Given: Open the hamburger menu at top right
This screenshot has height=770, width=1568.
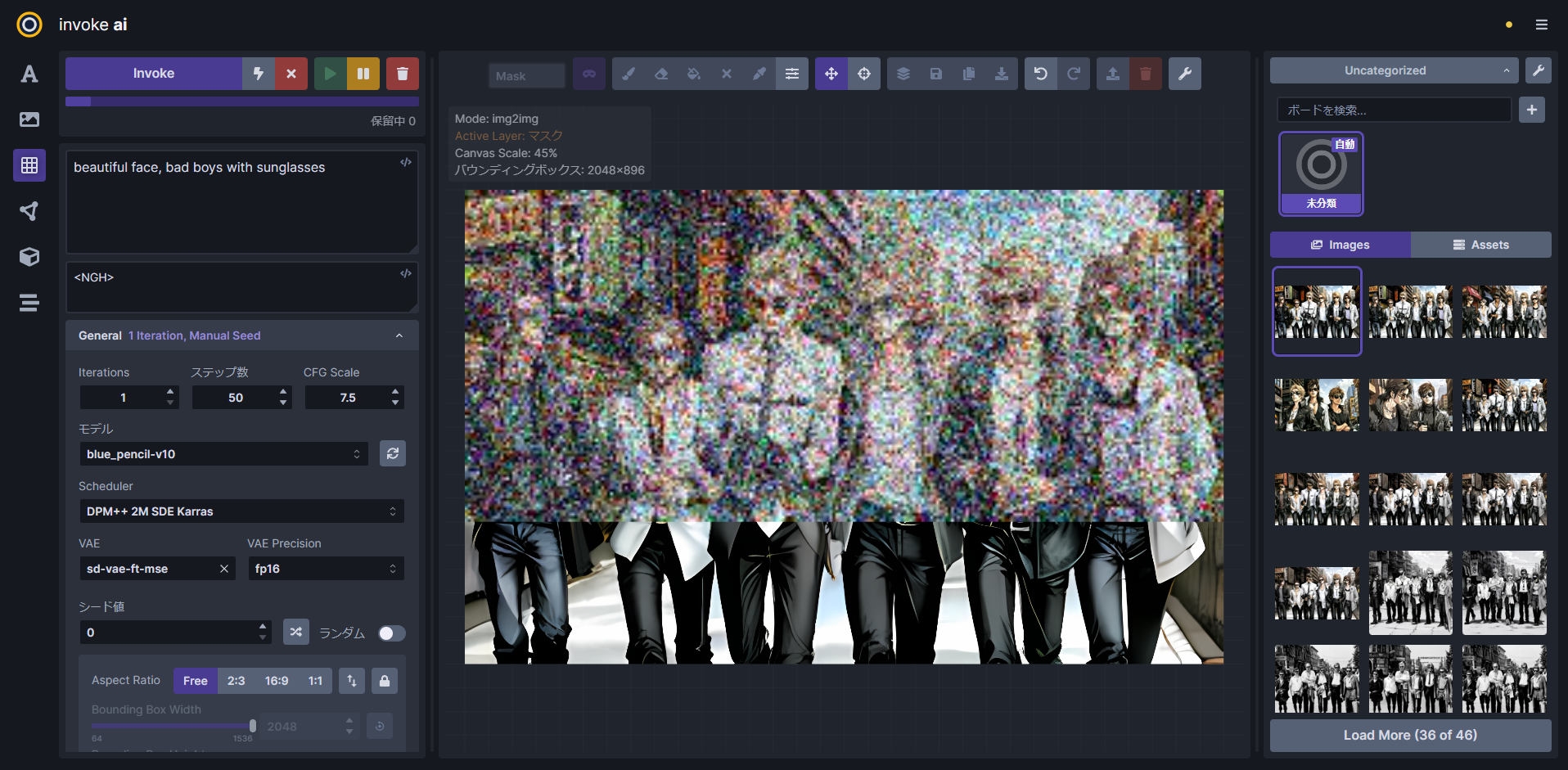Looking at the screenshot, I should 1541,25.
